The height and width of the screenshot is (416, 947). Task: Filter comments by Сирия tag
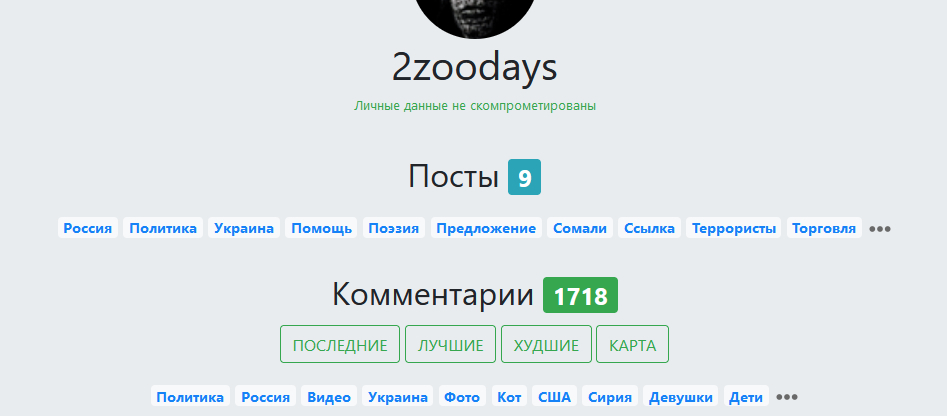click(x=610, y=397)
